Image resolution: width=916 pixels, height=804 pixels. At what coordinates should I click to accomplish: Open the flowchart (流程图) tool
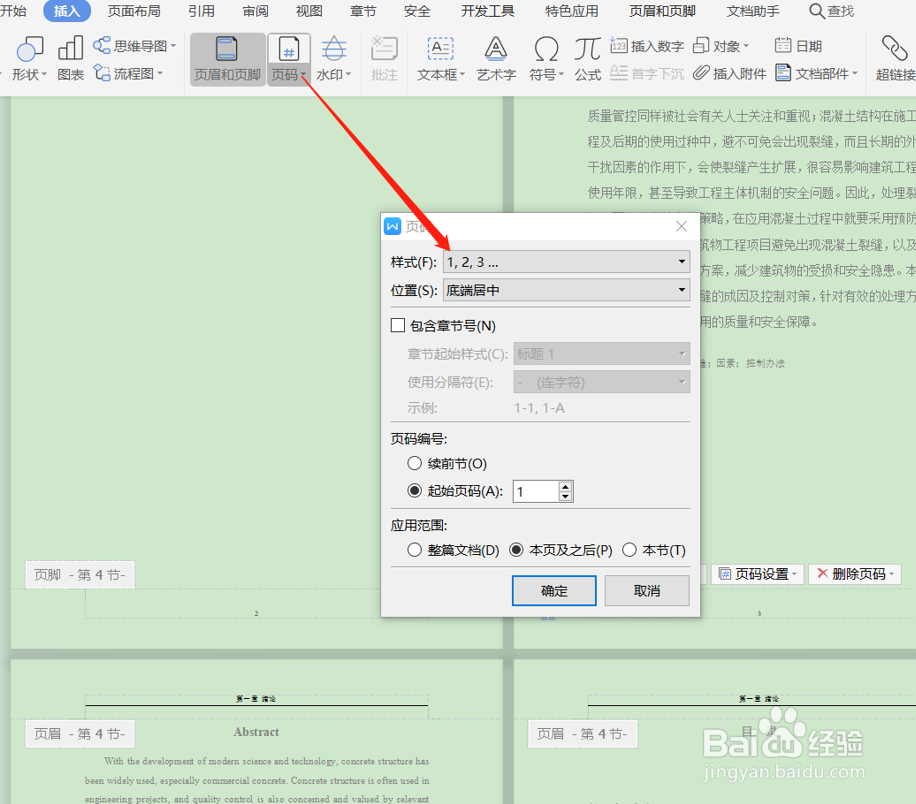click(129, 73)
